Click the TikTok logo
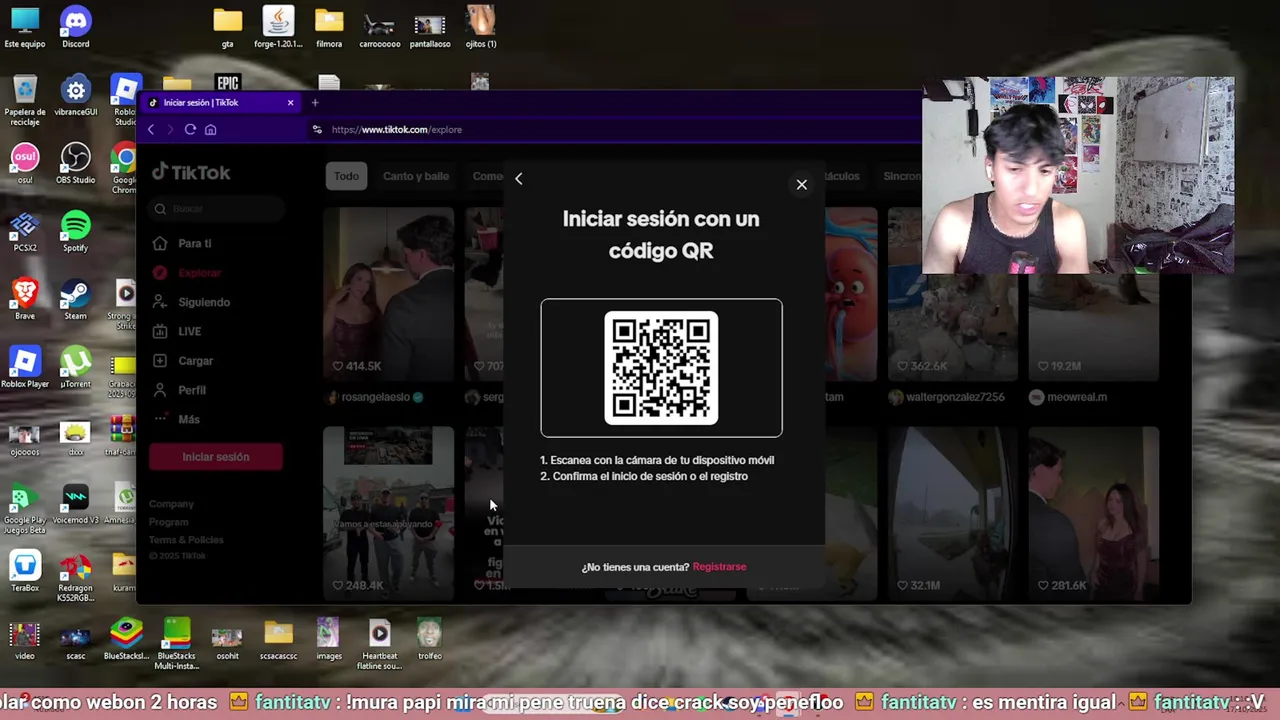Screen dimensions: 1280x720 click(x=191, y=172)
